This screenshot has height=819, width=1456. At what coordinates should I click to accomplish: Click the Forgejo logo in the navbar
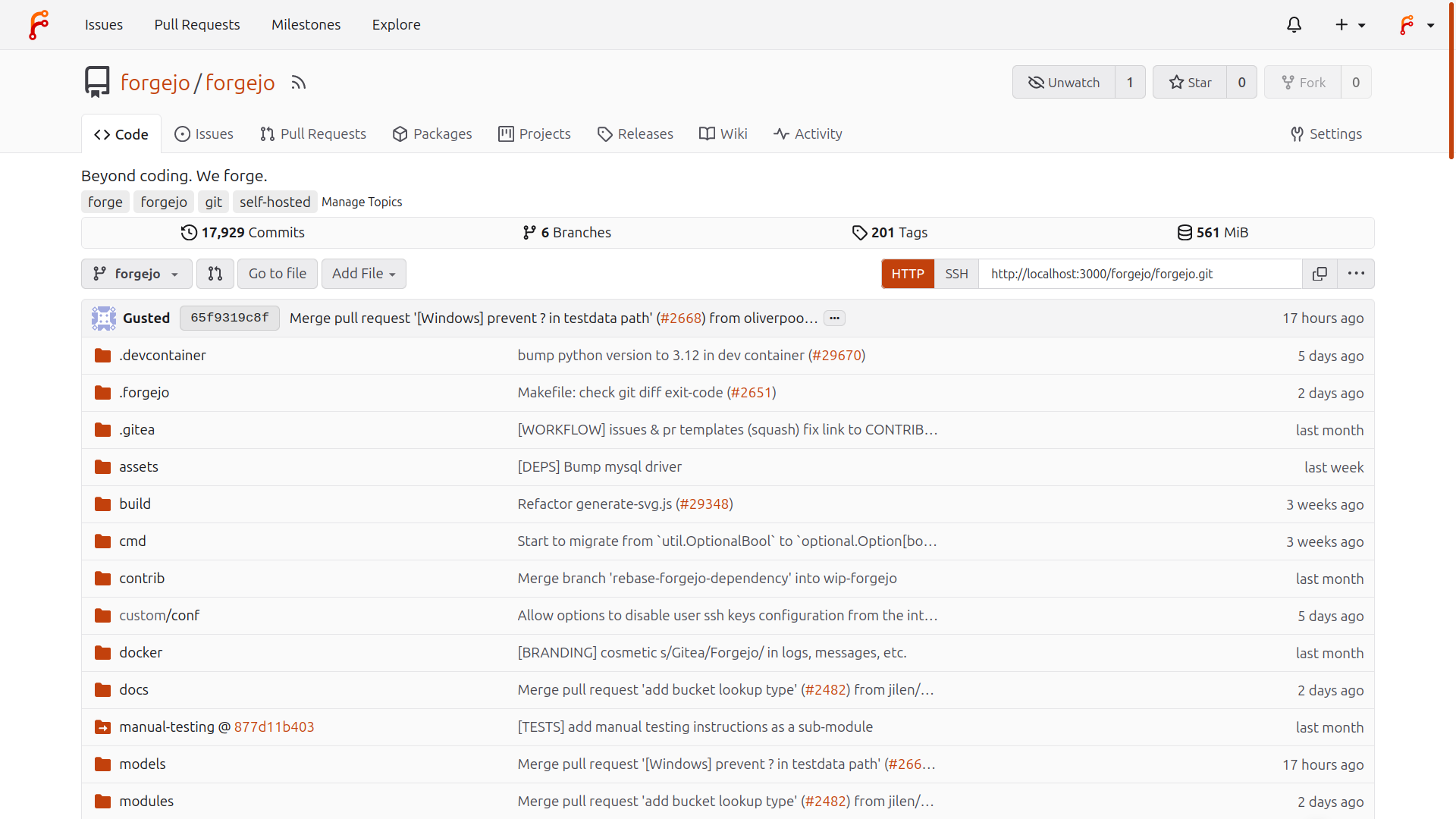point(38,24)
